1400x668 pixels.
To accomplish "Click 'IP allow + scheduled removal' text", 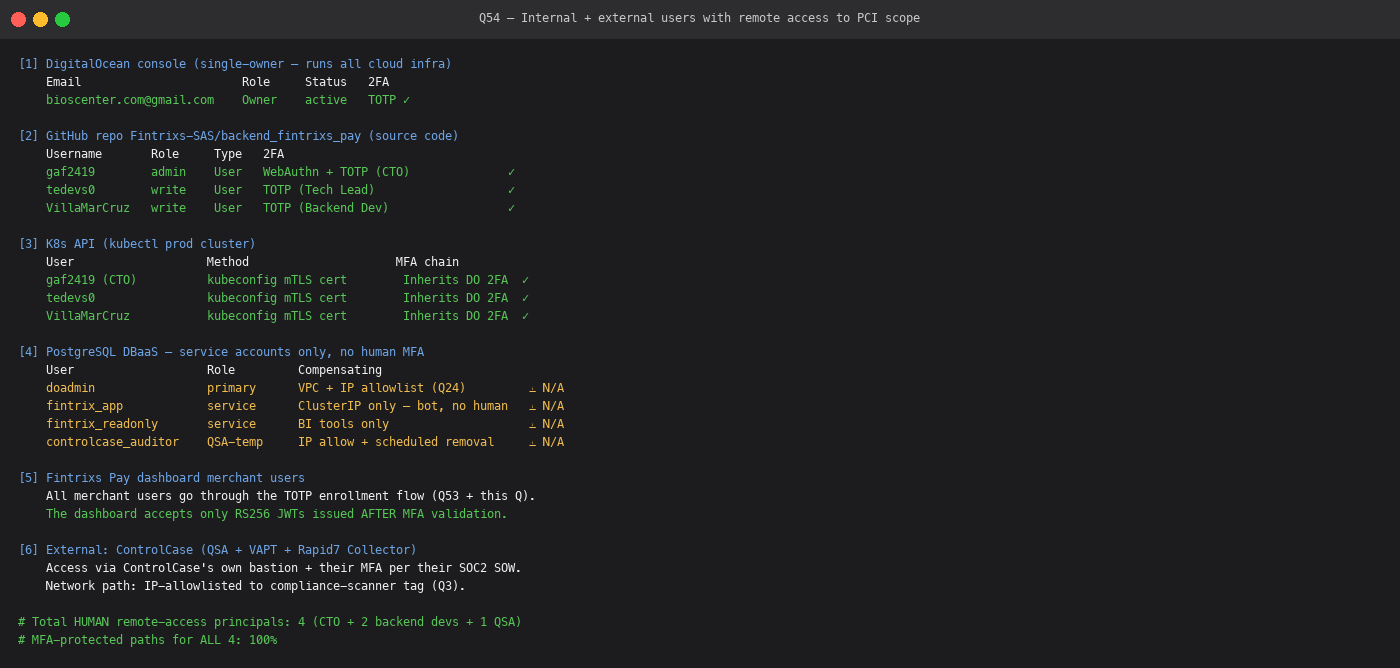I will click(x=396, y=442).
